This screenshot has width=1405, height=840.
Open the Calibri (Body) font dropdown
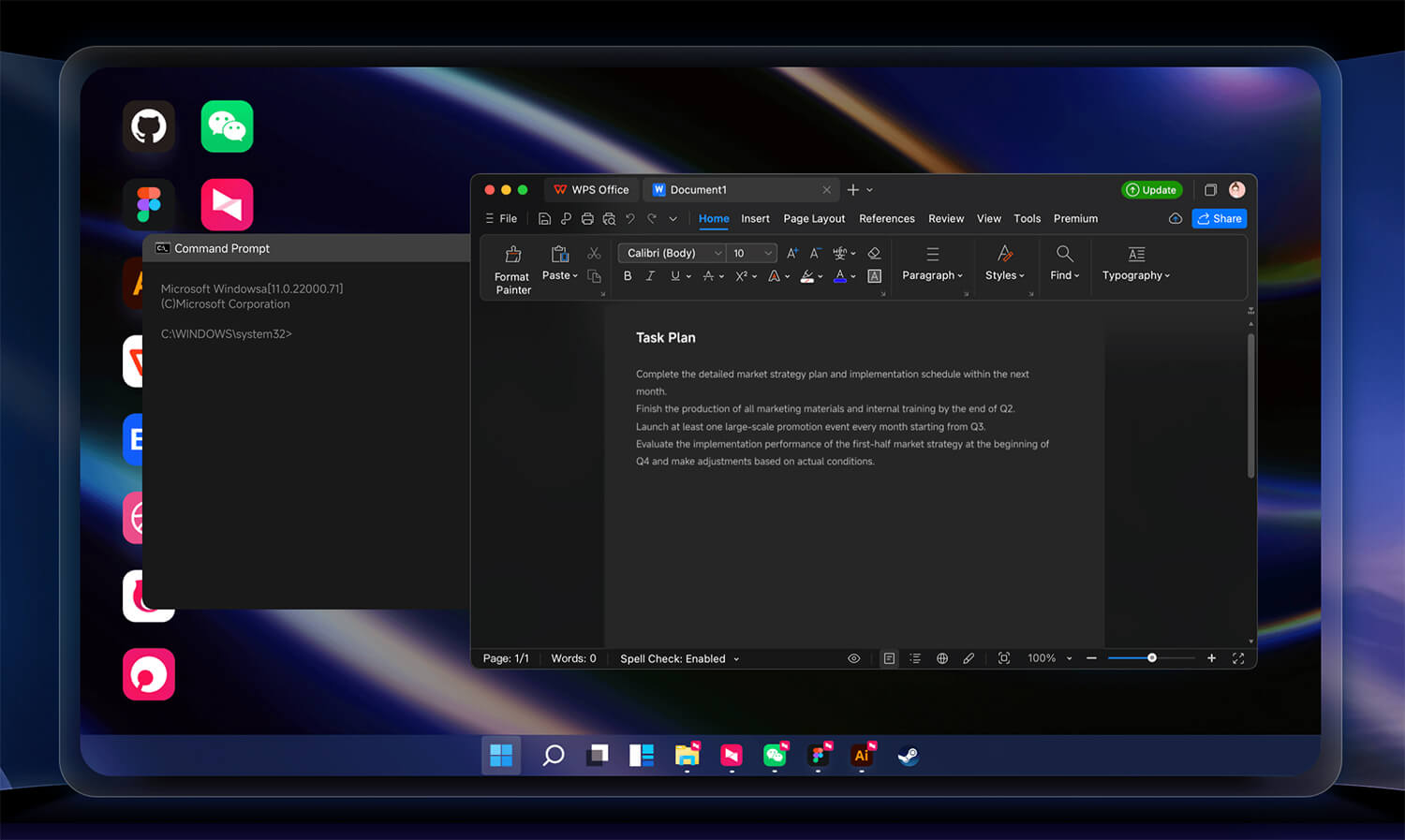[672, 253]
